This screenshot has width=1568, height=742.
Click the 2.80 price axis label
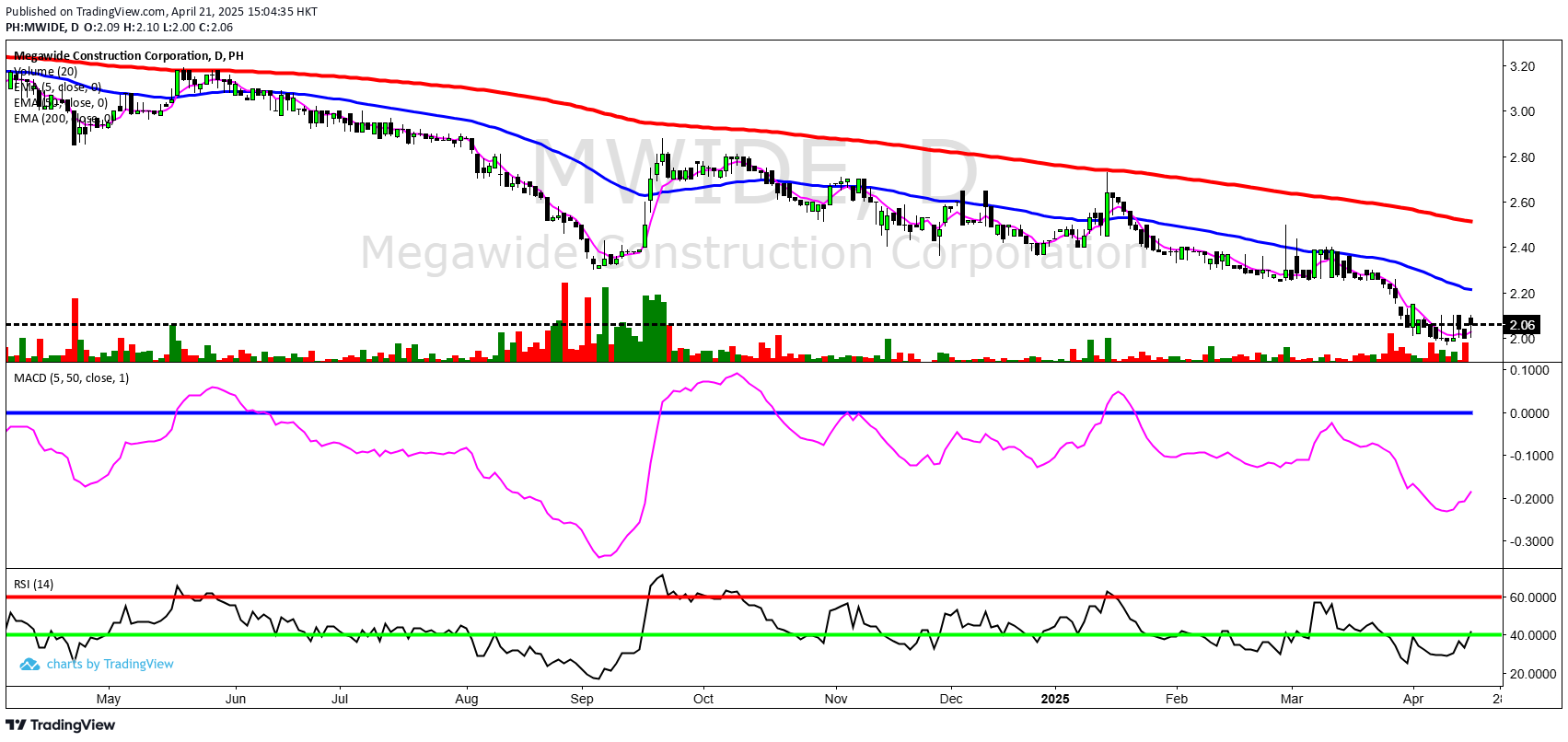click(x=1522, y=157)
